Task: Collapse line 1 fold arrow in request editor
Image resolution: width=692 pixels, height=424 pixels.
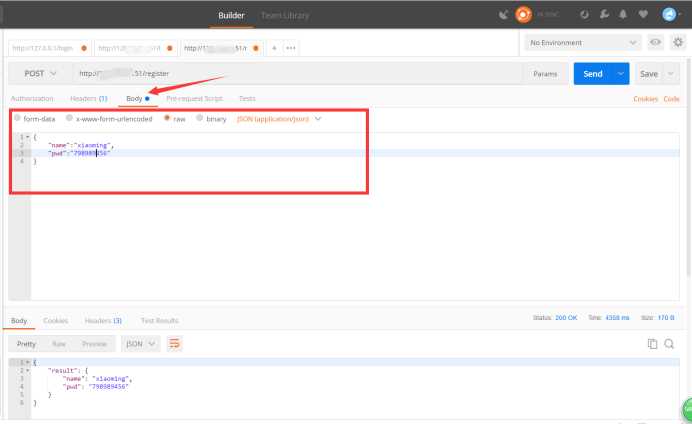Action: click(27, 137)
